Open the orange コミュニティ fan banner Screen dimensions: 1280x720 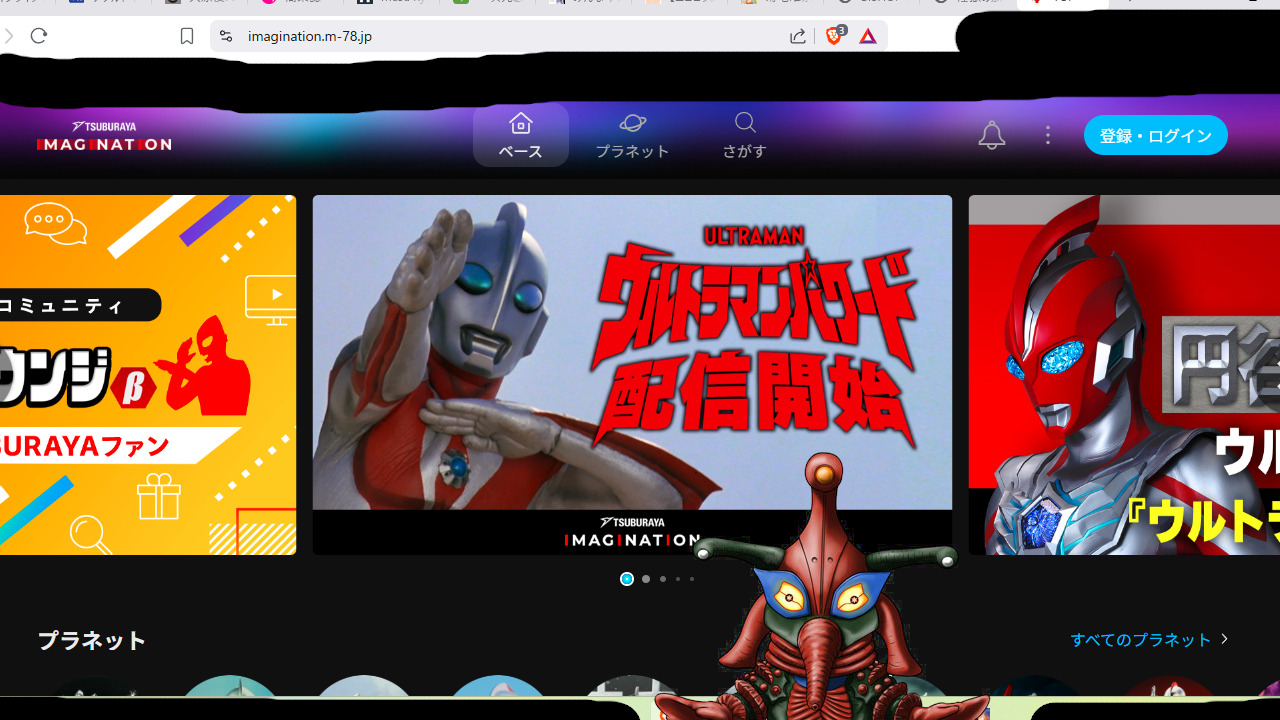click(148, 374)
